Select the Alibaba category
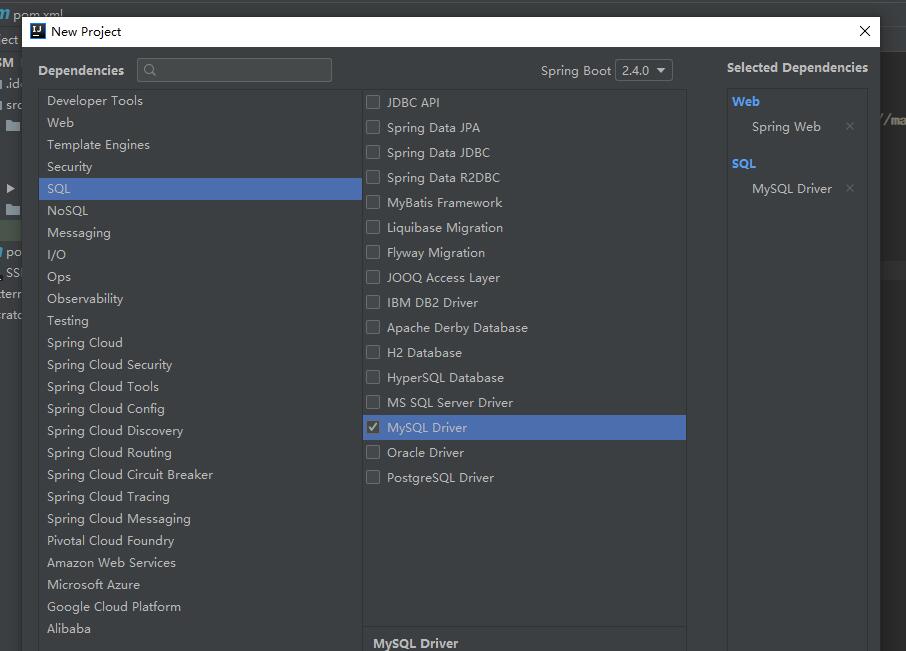 [x=69, y=629]
